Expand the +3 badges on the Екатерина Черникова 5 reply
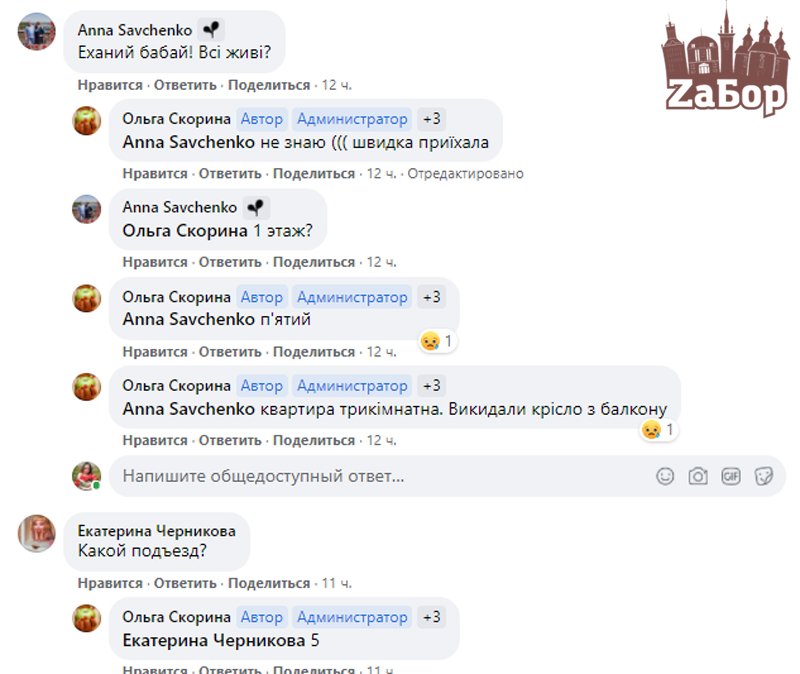The image size is (800, 674). 432,617
